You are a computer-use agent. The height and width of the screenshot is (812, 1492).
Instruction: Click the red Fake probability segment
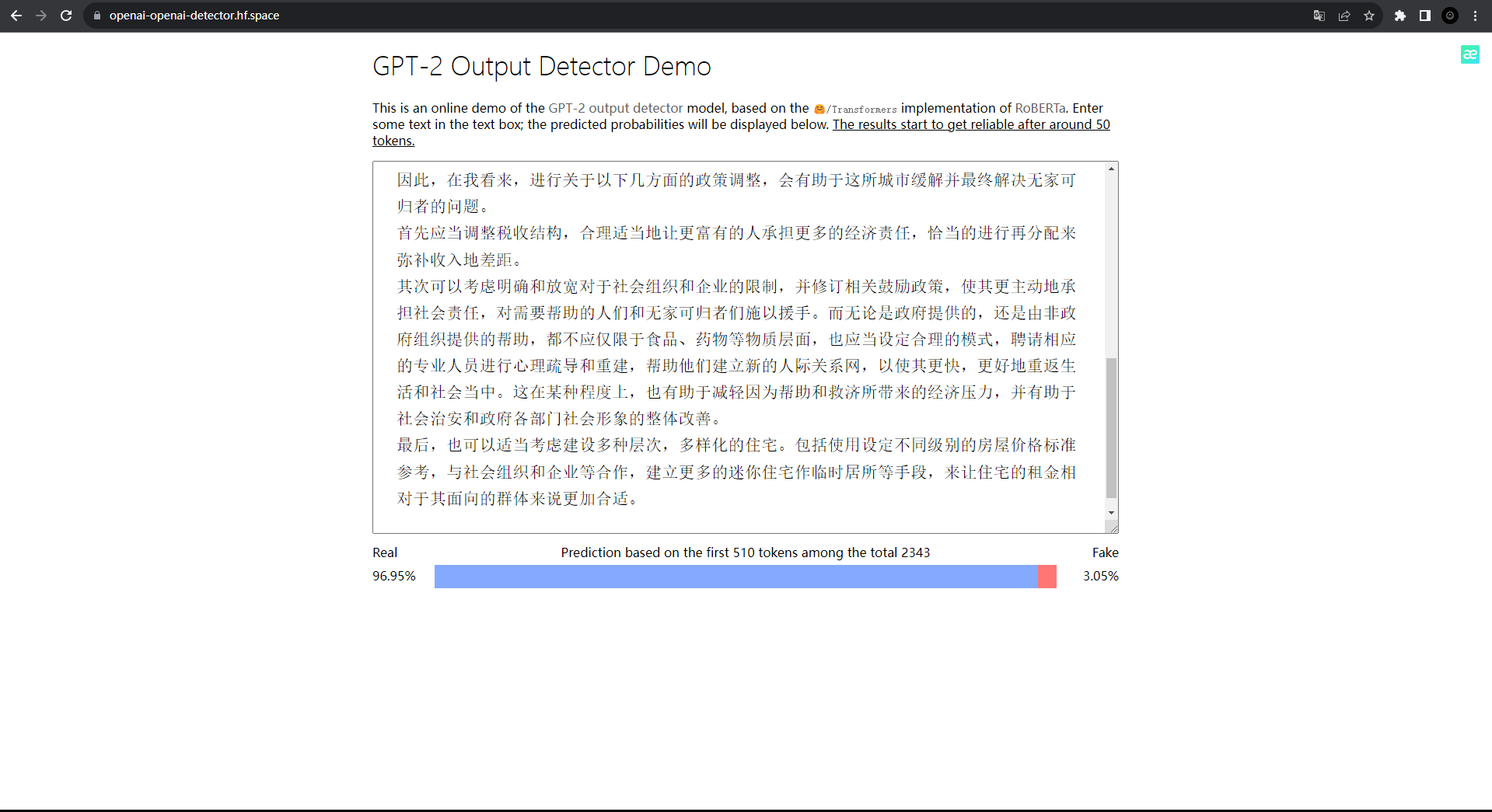click(x=1047, y=577)
